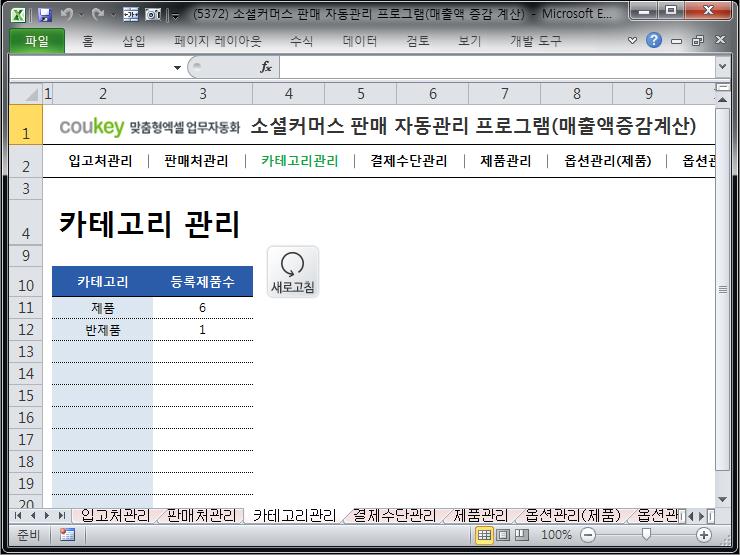Go to 판매처관리 navigation link

196,161
